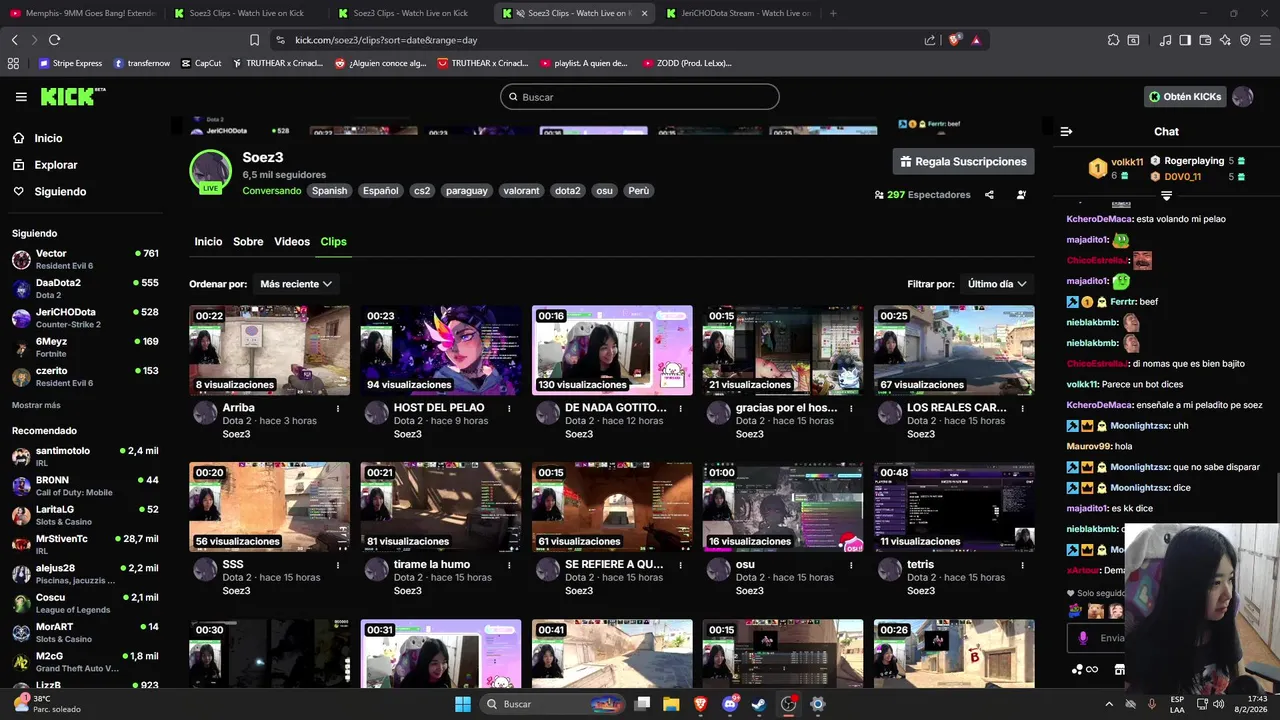The image size is (1280, 720).
Task: Open browser extensions puzzle icon
Action: click(x=1113, y=40)
